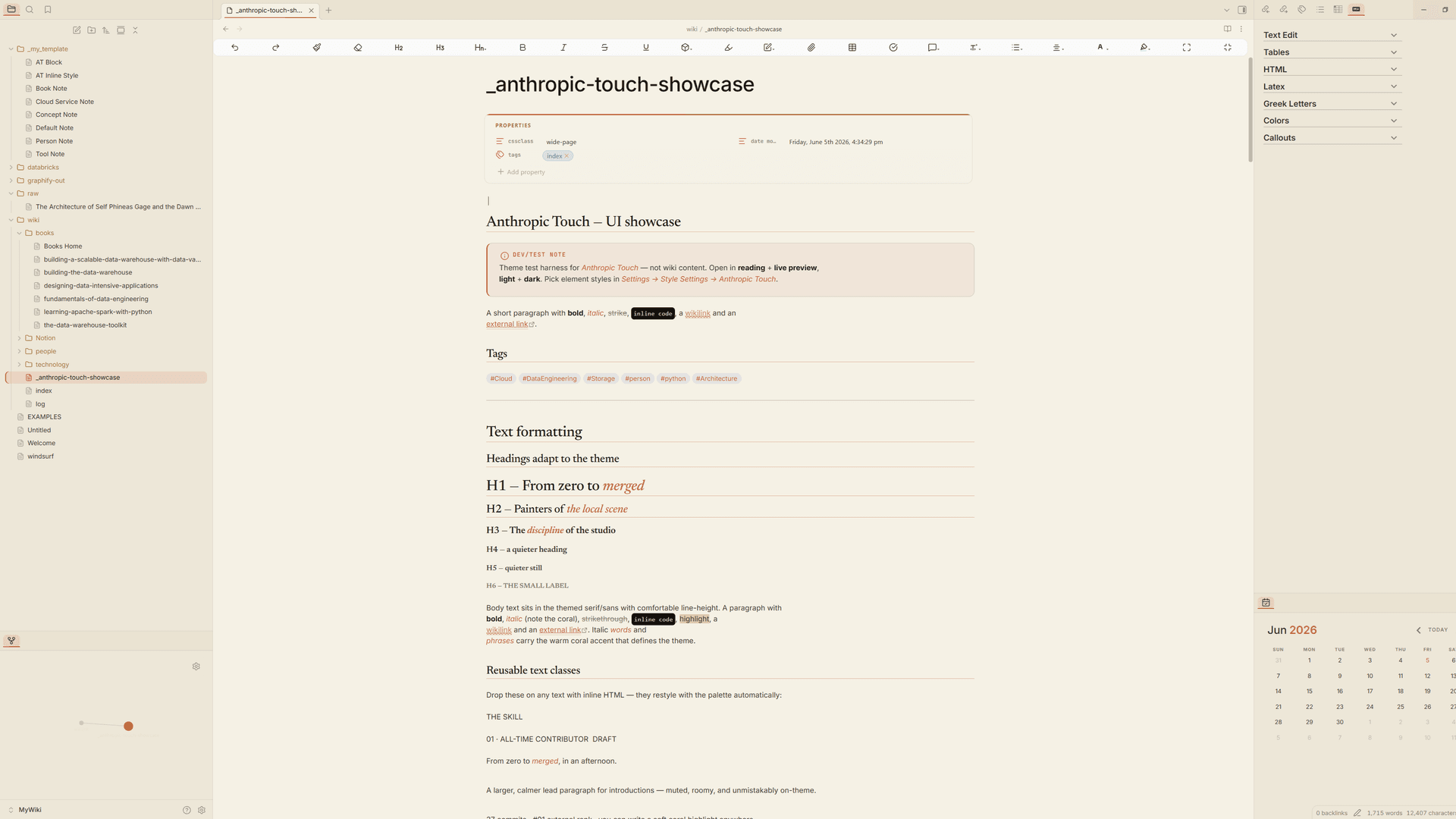Image resolution: width=1456 pixels, height=819 pixels.
Task: Insert a table using the grid icon
Action: pyautogui.click(x=852, y=48)
